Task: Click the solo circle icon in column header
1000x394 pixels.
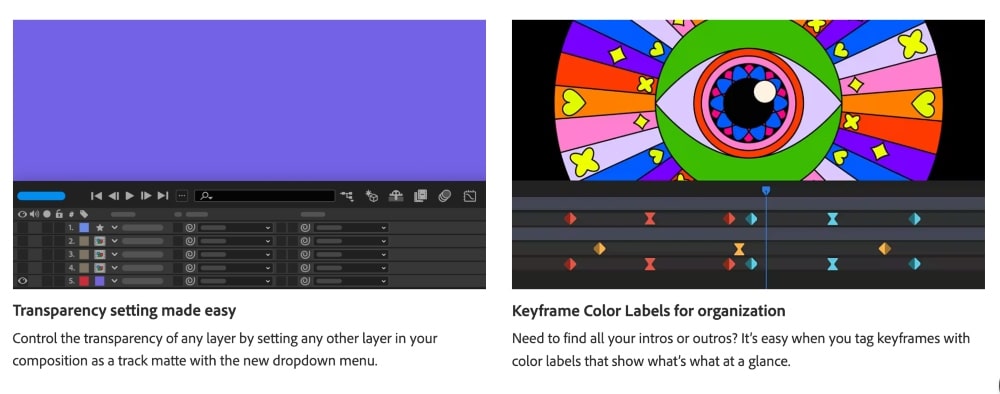Action: click(47, 214)
